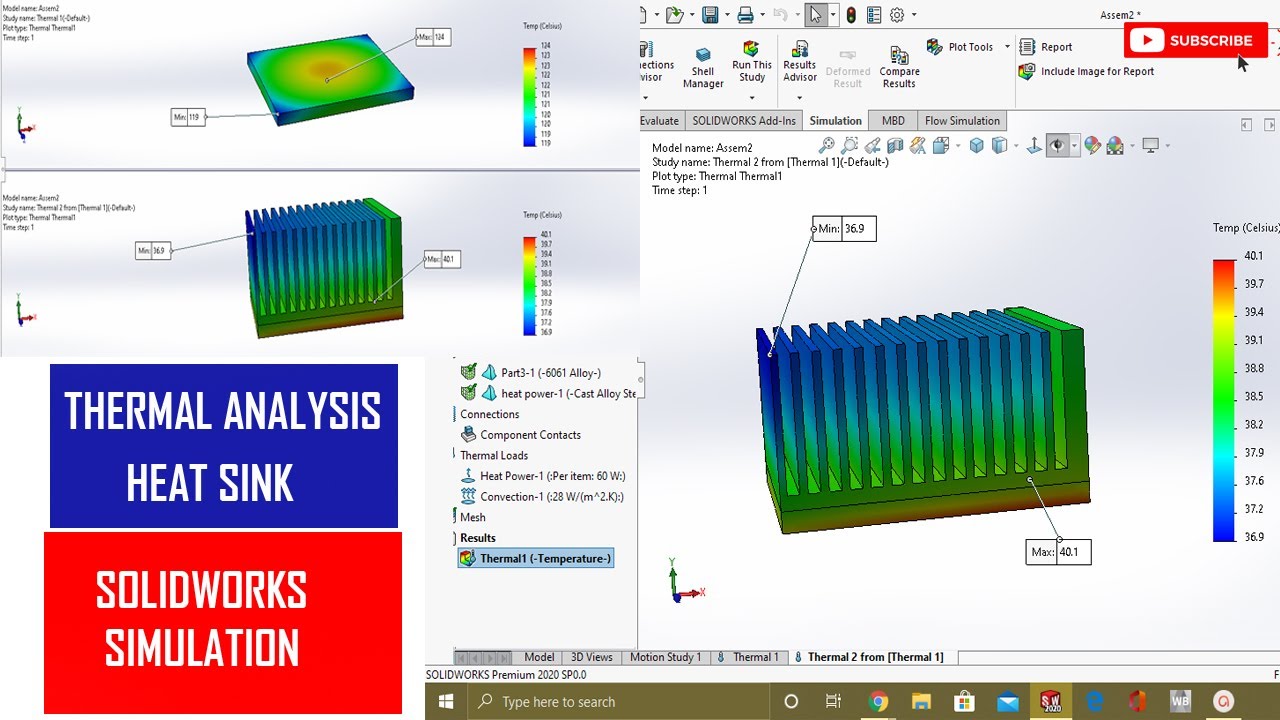Launch Compare Results
1280x720 pixels.
pos(899,68)
